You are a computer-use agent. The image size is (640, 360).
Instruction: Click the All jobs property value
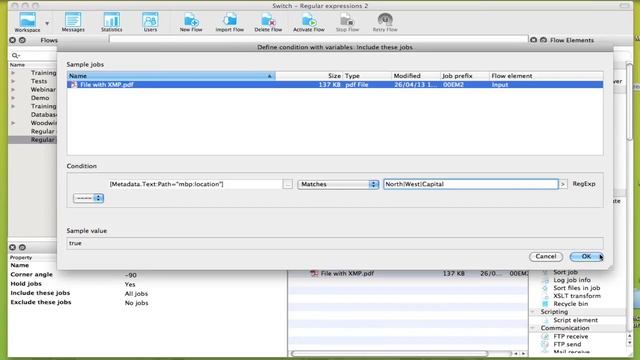pyautogui.click(x=136, y=294)
